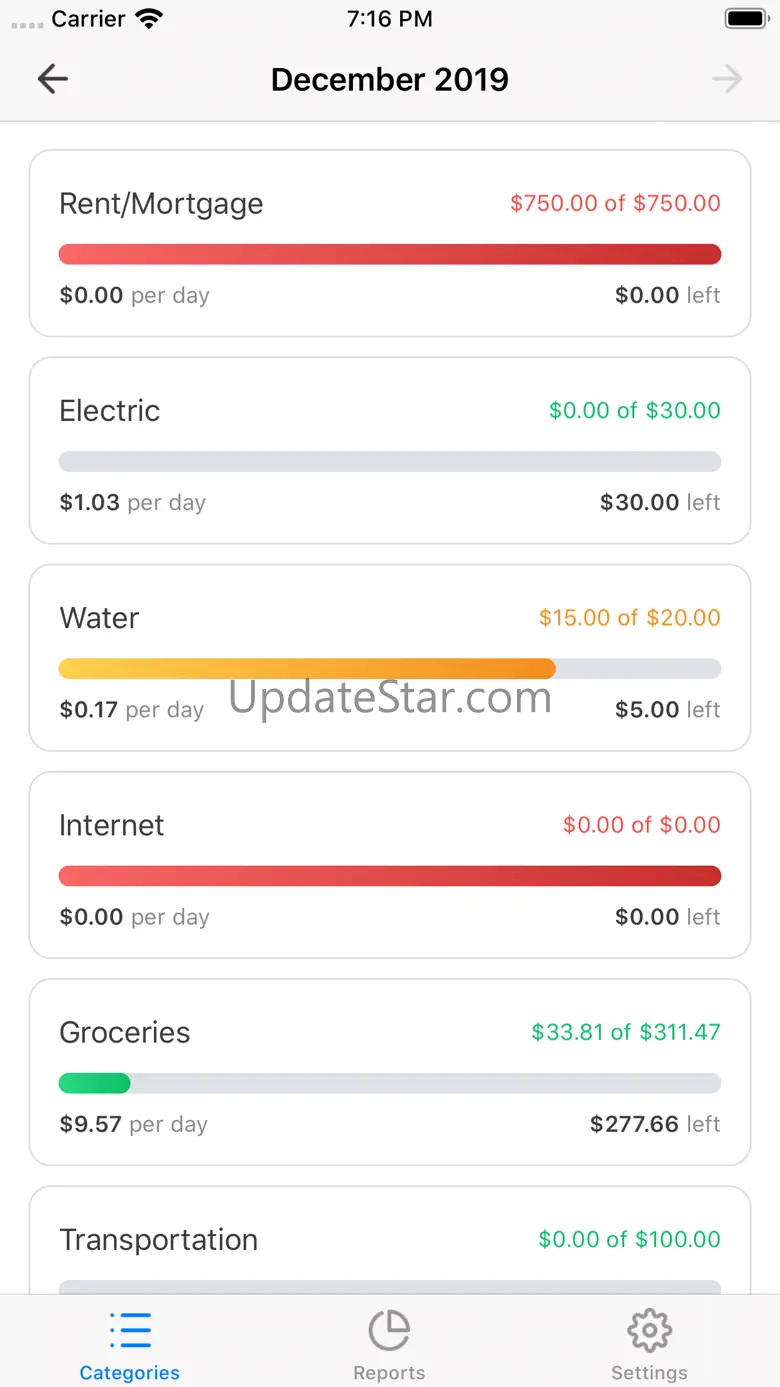Tap the next month arrow
The width and height of the screenshot is (780, 1387).
pyautogui.click(x=727, y=79)
